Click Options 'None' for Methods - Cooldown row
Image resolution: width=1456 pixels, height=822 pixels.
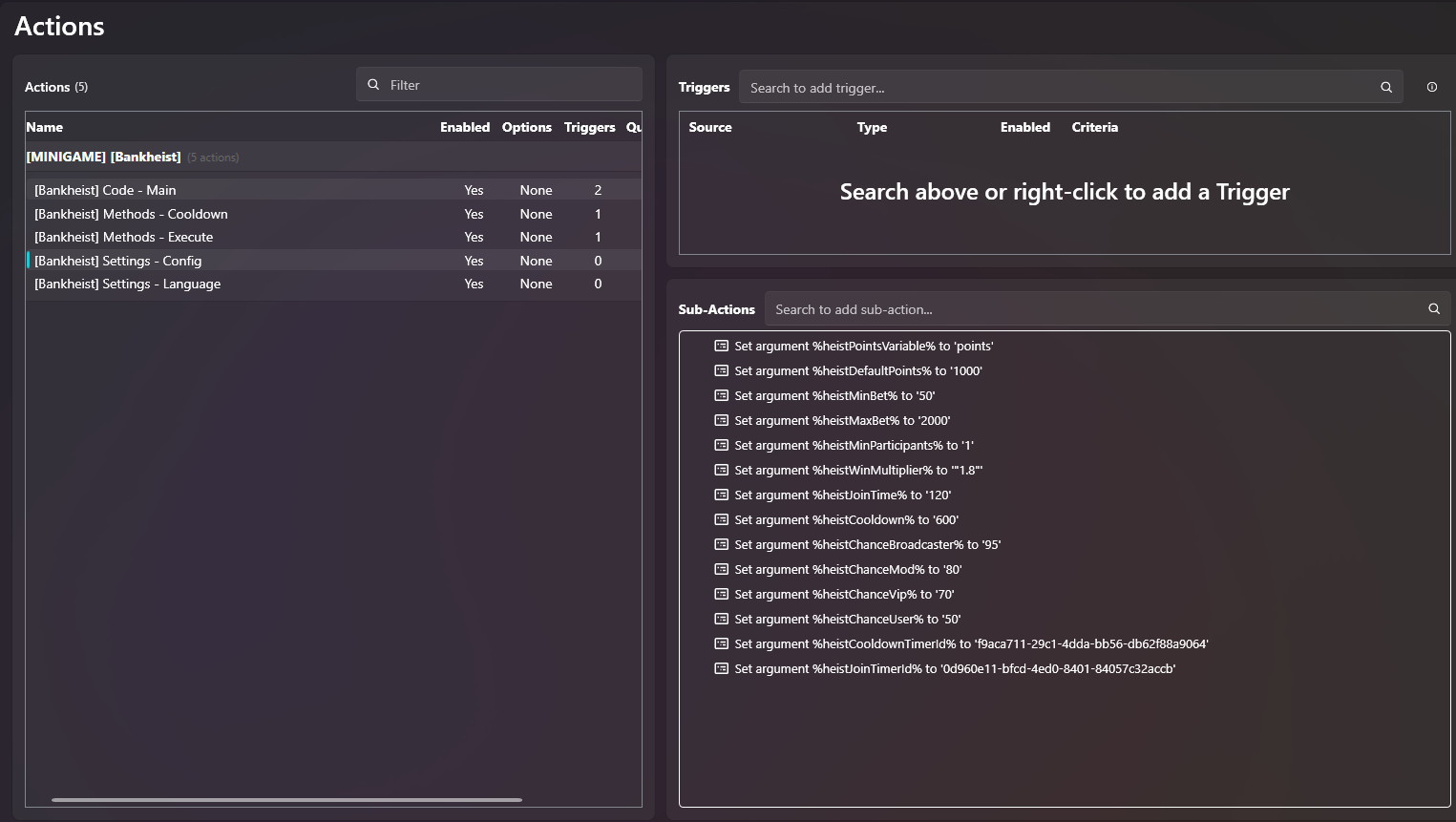[537, 214]
